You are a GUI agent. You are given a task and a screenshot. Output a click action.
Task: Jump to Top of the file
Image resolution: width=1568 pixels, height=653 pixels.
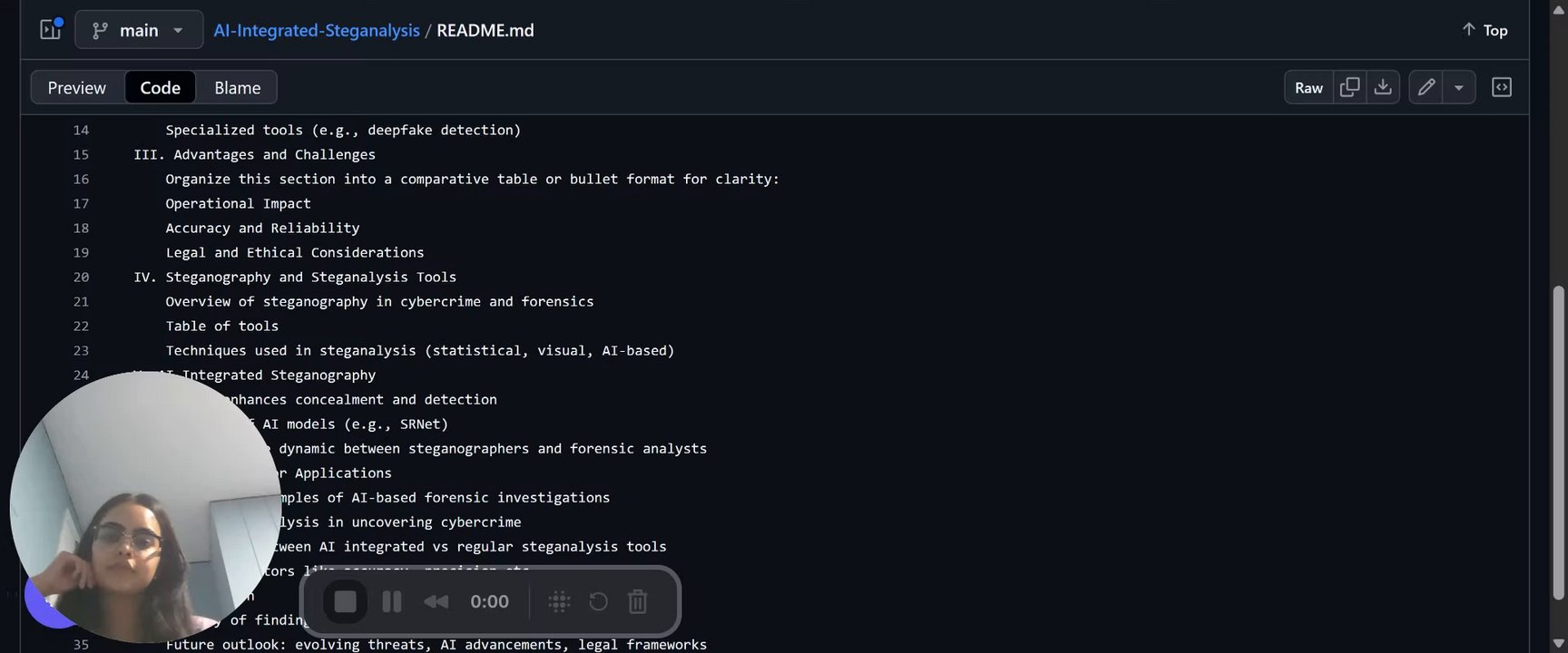pyautogui.click(x=1485, y=30)
